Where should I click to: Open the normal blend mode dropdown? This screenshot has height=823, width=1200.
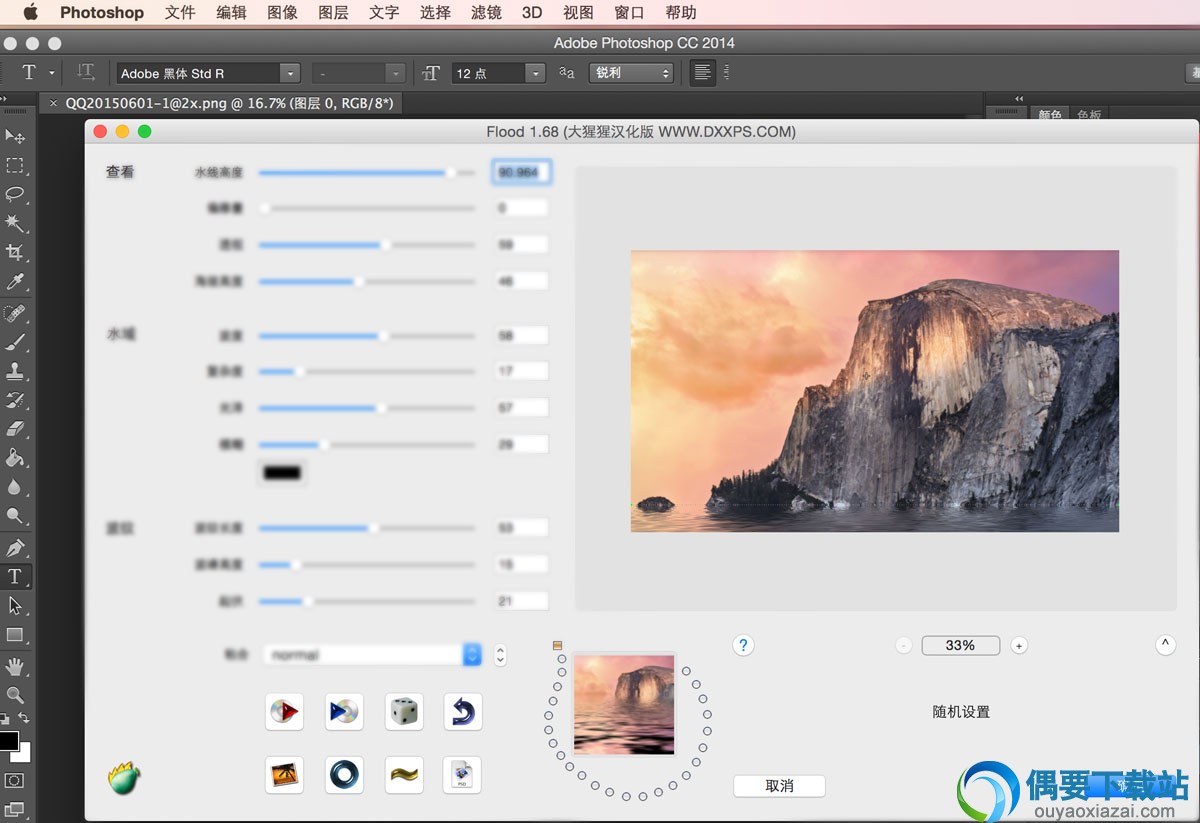(x=373, y=655)
